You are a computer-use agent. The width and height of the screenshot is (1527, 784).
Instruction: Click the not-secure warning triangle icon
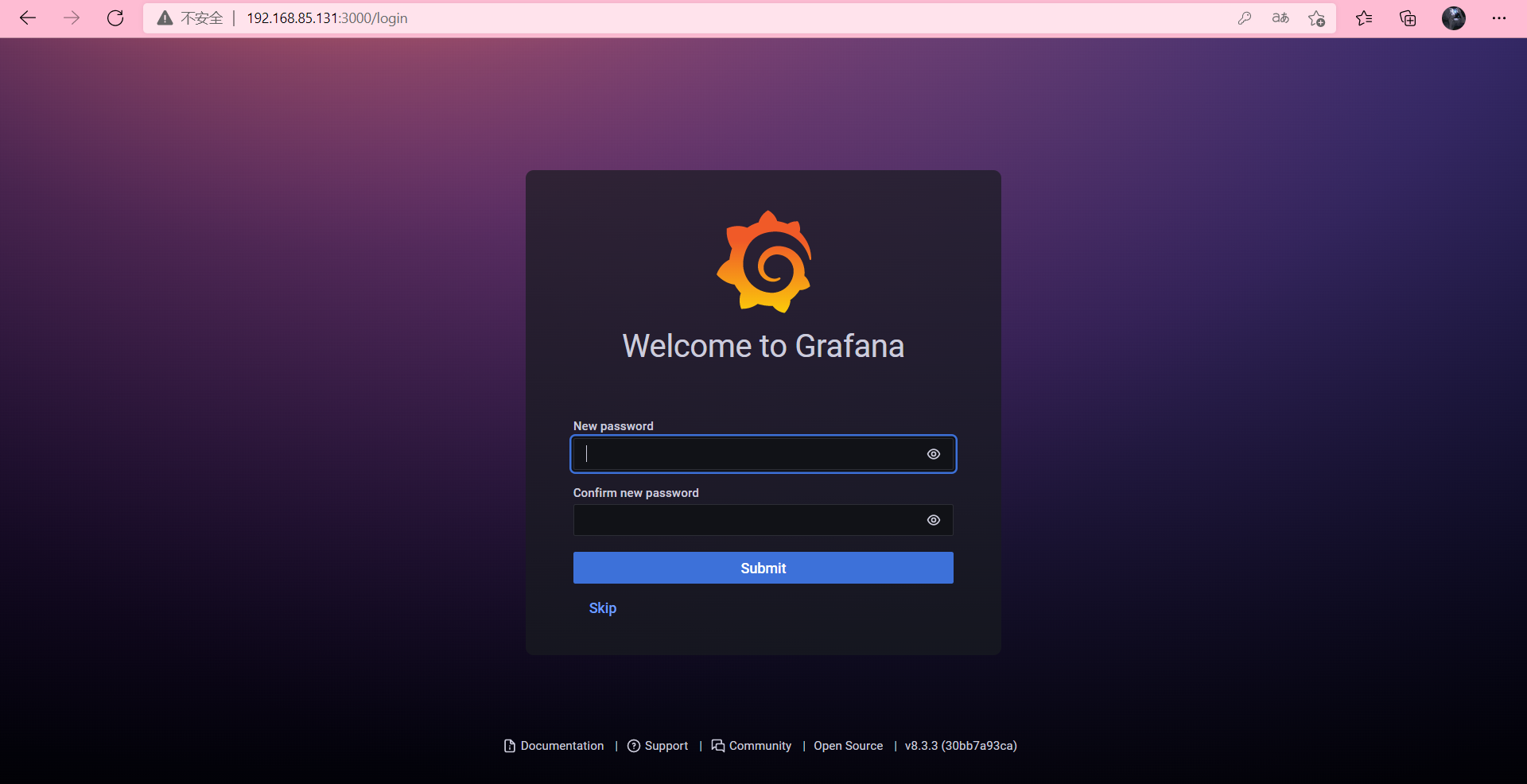pos(165,18)
